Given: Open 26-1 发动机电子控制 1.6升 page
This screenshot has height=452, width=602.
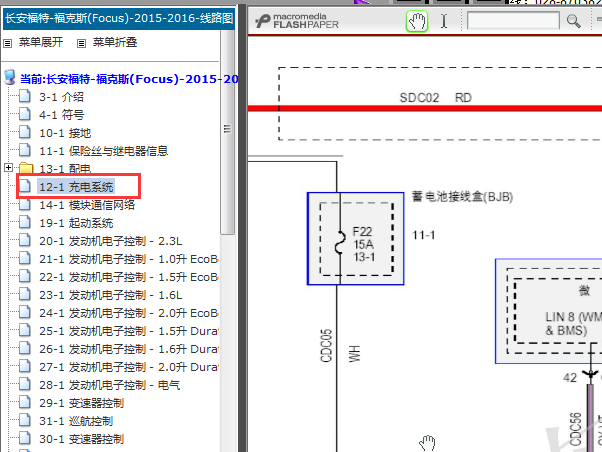Looking at the screenshot, I should pos(129,349).
